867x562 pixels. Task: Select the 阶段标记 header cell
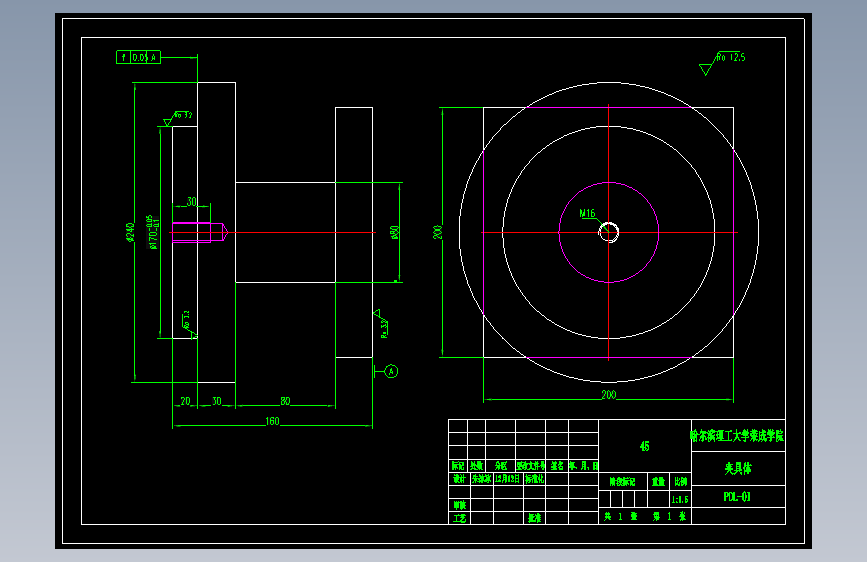coord(623,482)
